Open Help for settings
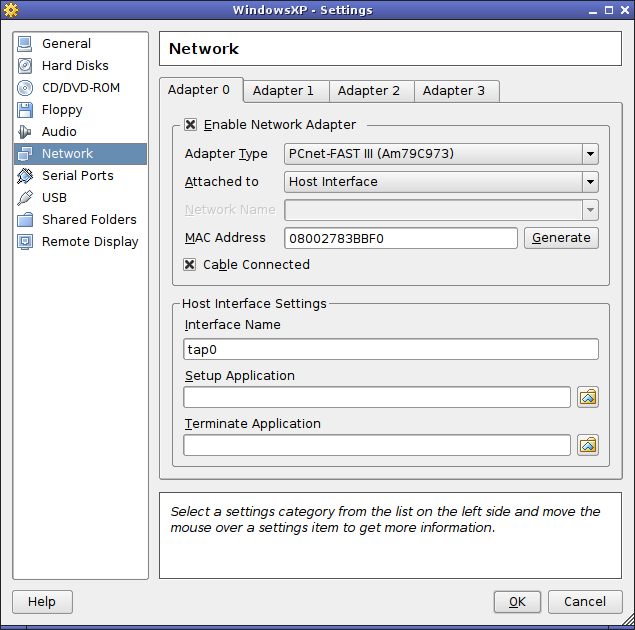Viewport: 635px width, 630px height. tap(42, 602)
